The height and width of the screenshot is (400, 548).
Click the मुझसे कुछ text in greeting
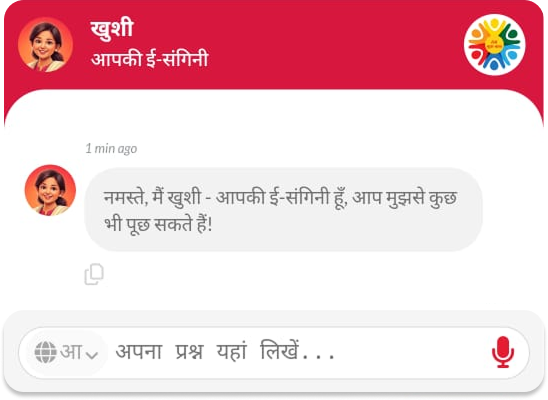coord(421,198)
